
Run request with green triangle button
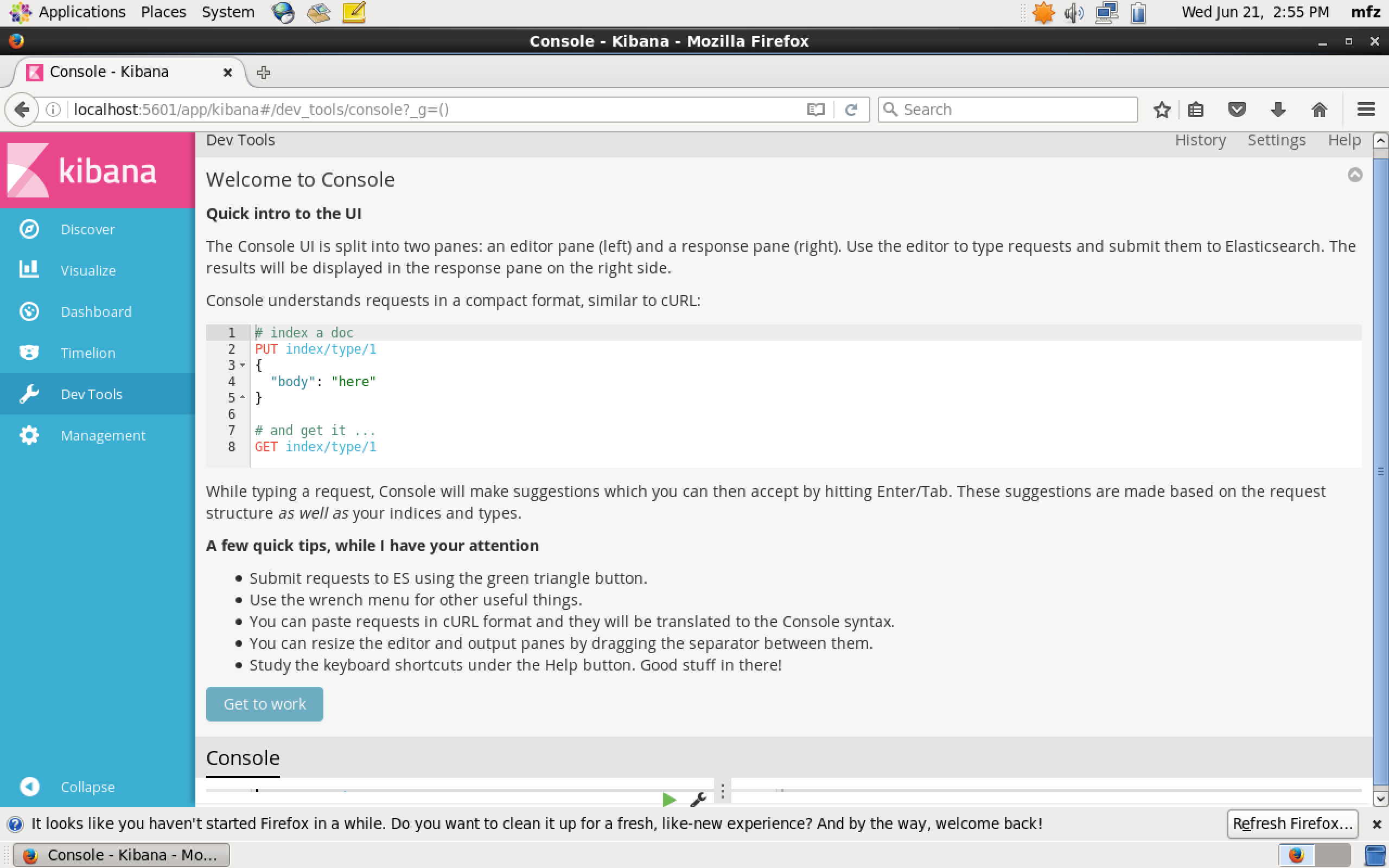[x=668, y=799]
